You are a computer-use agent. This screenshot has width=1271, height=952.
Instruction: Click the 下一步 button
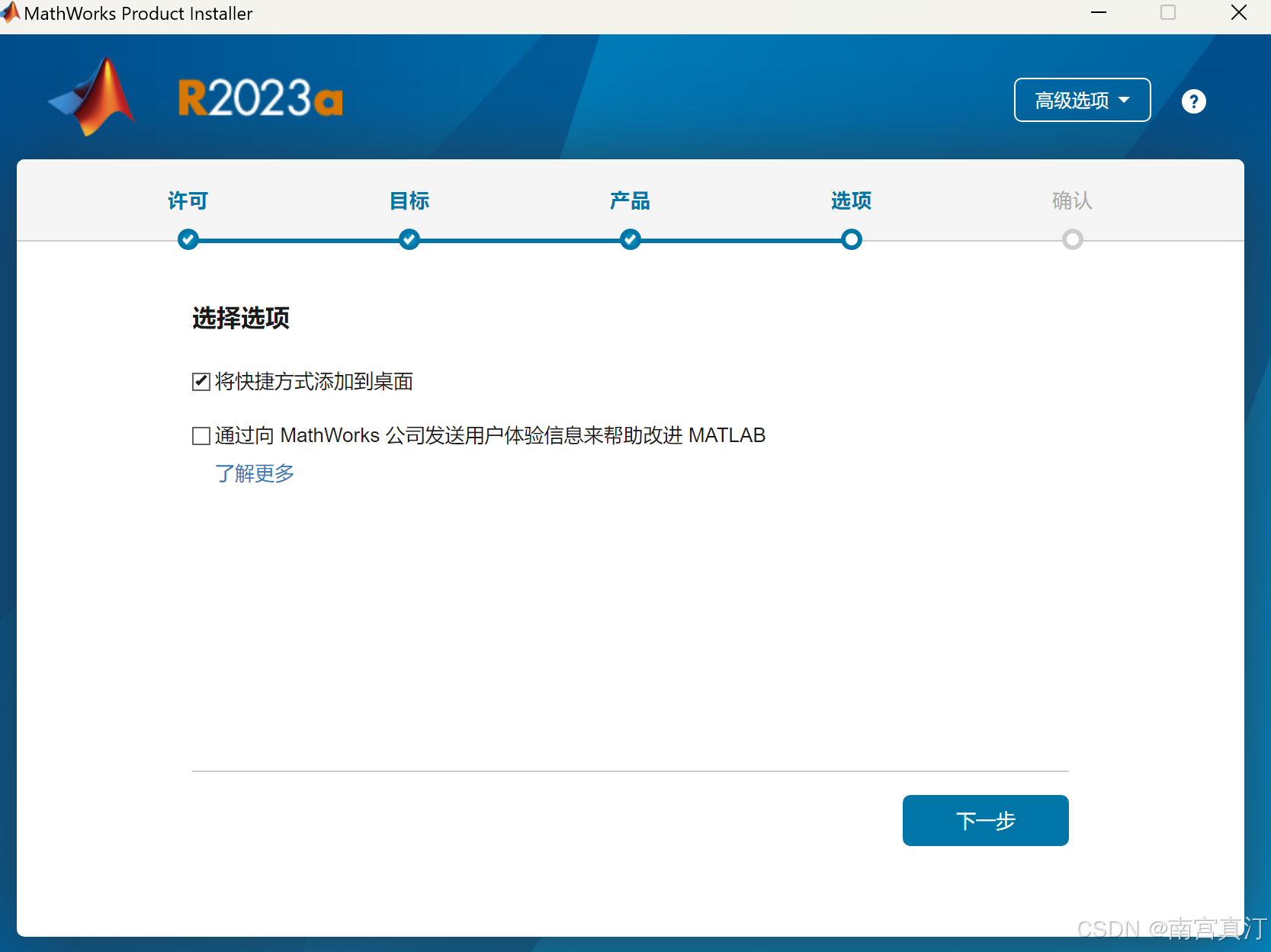pos(985,820)
